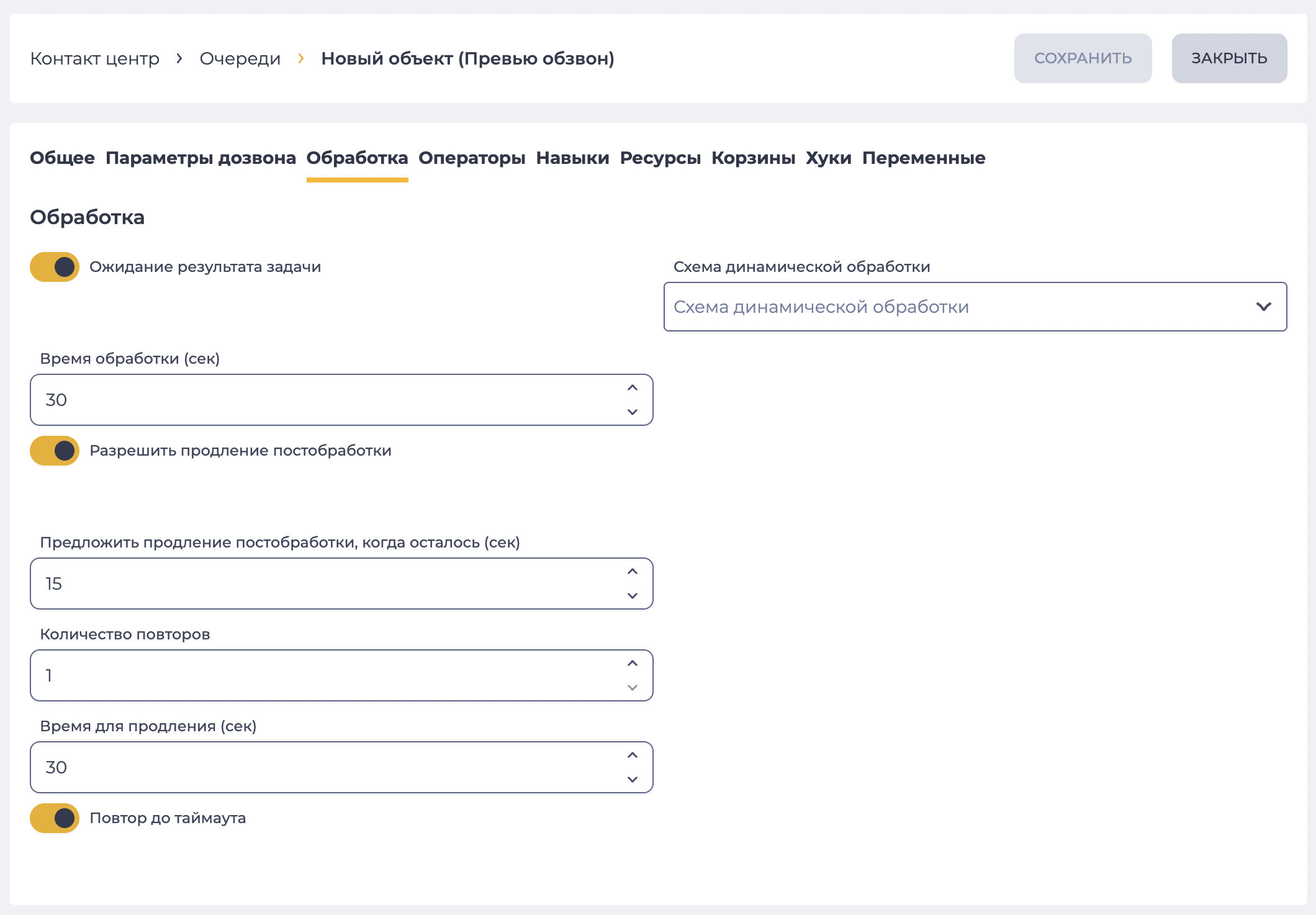Decrease processing time with the down arrow

tap(633, 412)
